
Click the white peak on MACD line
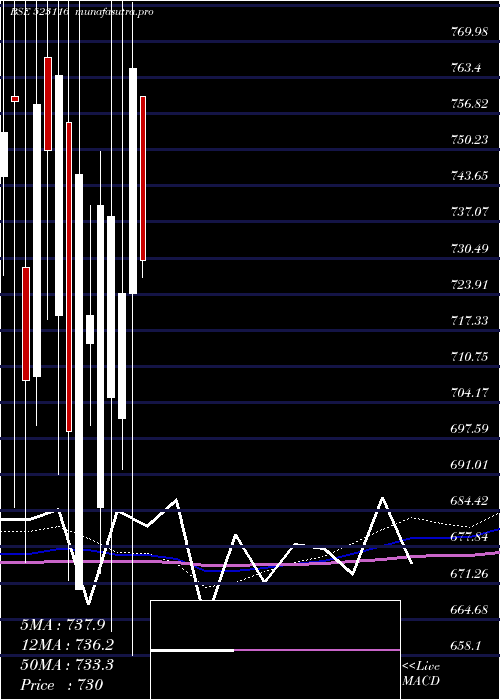[382, 498]
